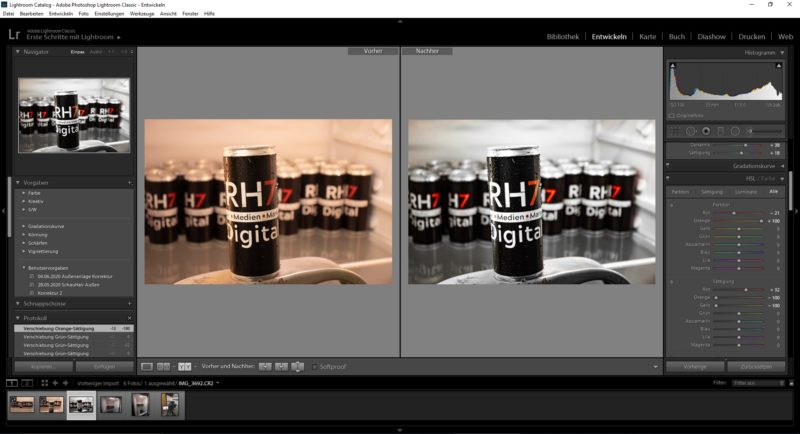Add snapshot with Schnappschüsse plus icon
The height and width of the screenshot is (434, 800).
click(x=130, y=303)
